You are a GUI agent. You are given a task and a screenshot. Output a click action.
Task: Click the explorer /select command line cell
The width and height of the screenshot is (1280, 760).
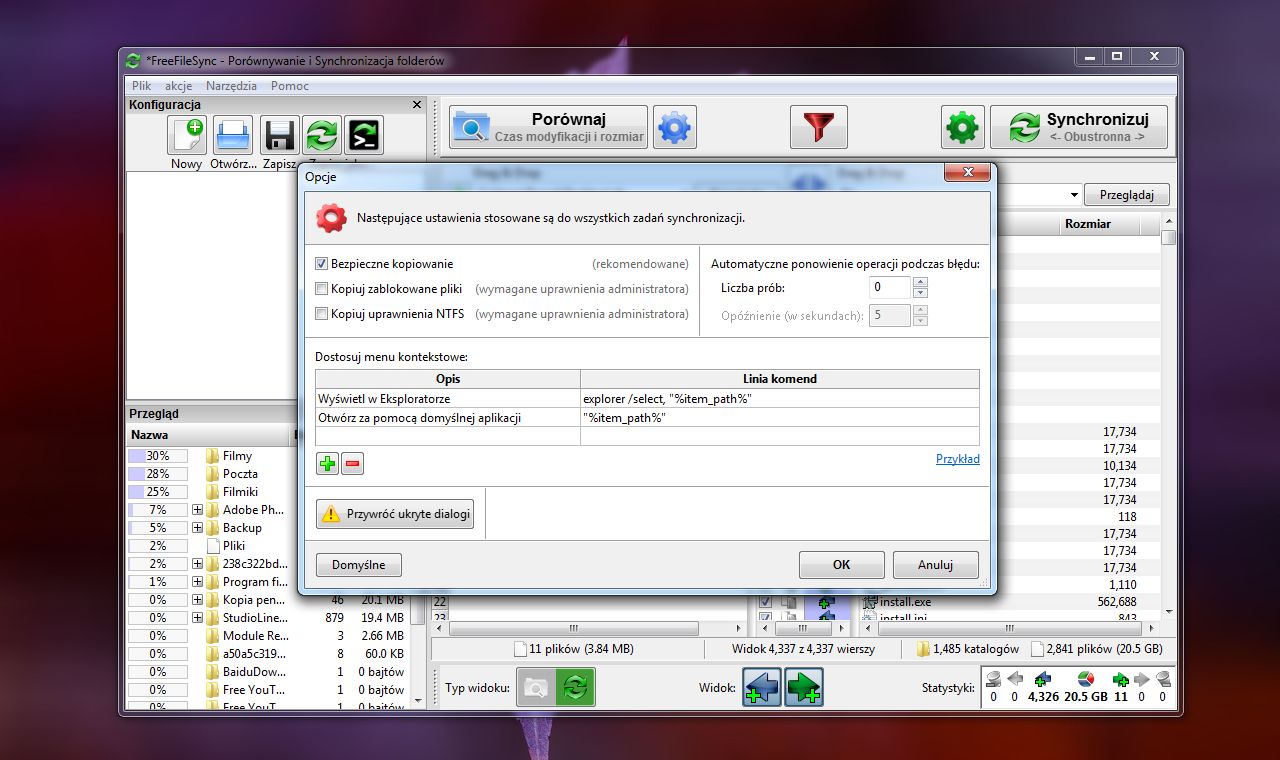tap(780, 398)
